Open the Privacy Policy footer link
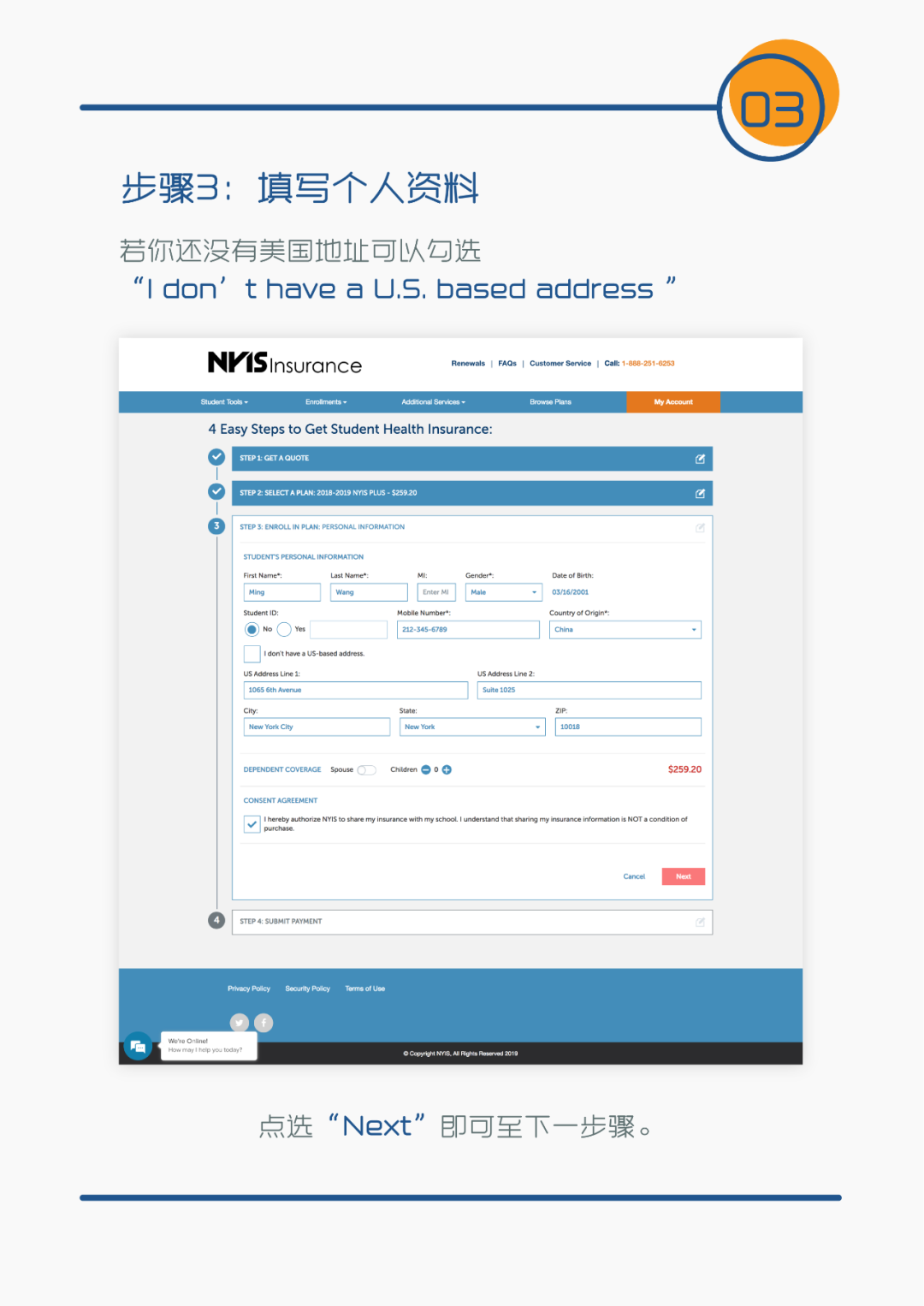This screenshot has width=924, height=1306. click(x=249, y=988)
